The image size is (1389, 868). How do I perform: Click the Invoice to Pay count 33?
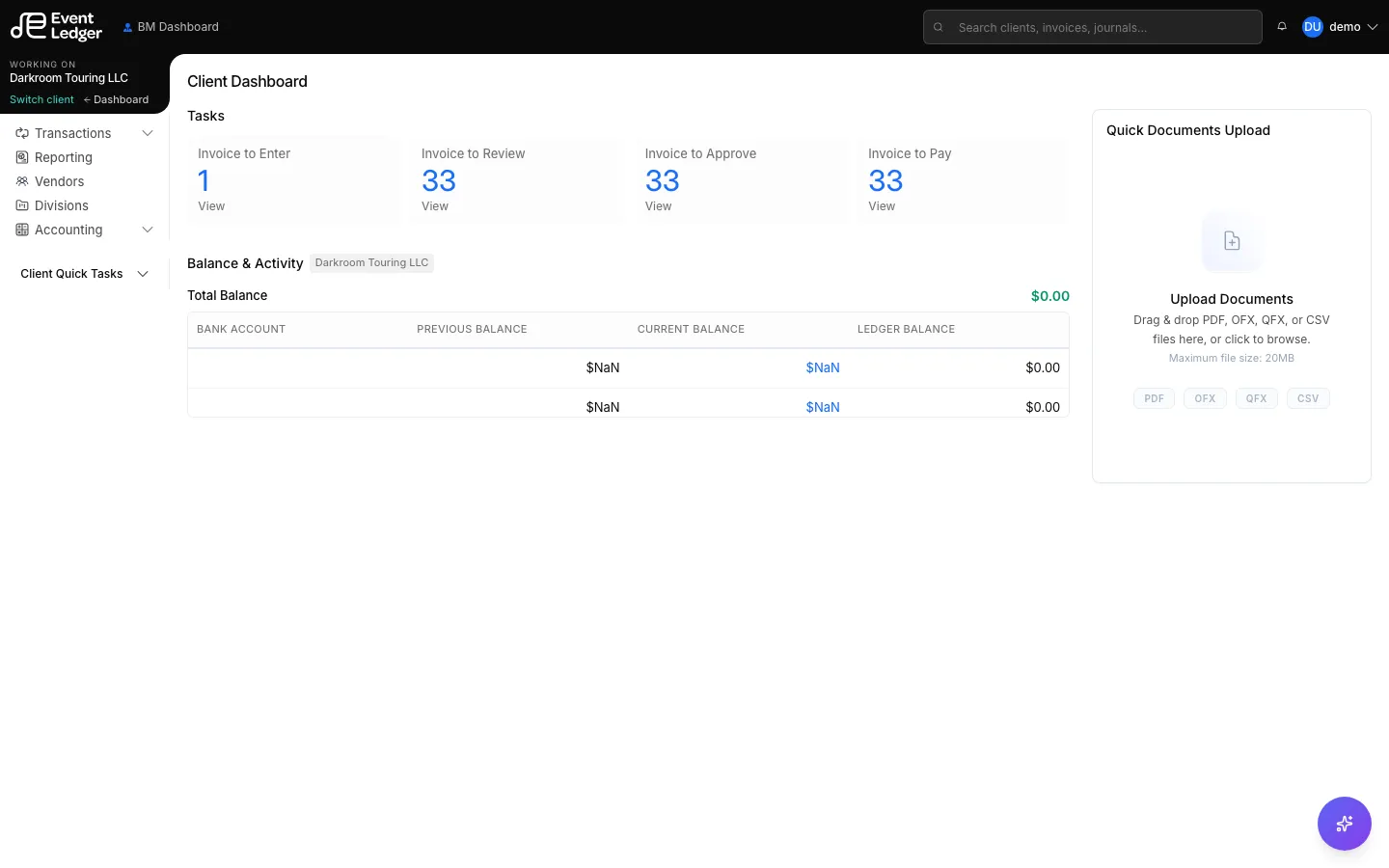pos(885,180)
